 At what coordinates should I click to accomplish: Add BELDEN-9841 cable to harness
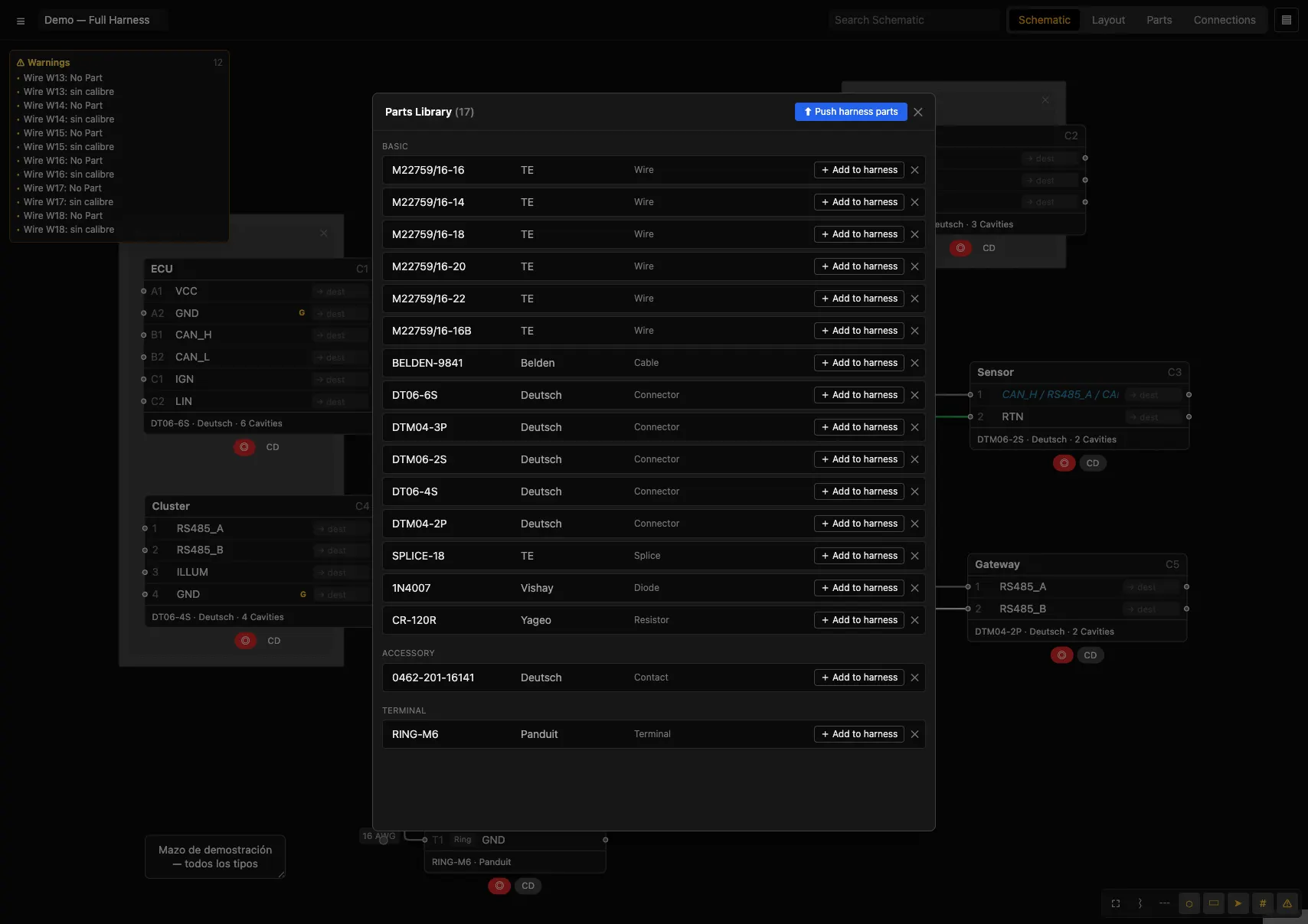[859, 363]
